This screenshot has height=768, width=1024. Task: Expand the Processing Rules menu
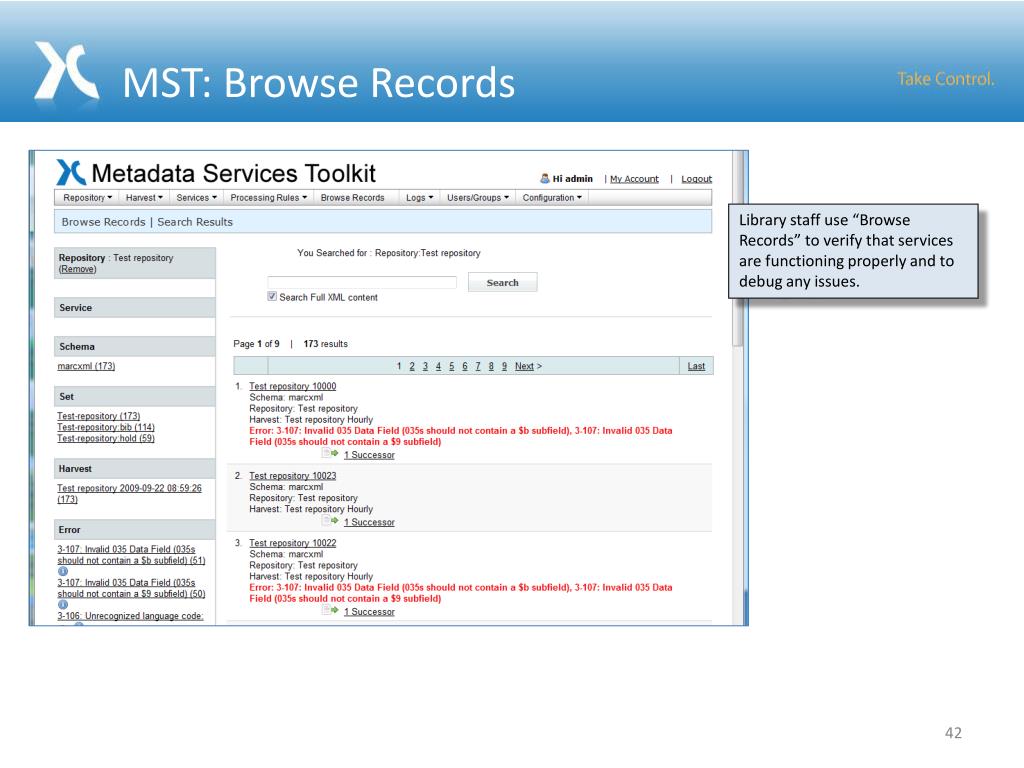point(268,198)
